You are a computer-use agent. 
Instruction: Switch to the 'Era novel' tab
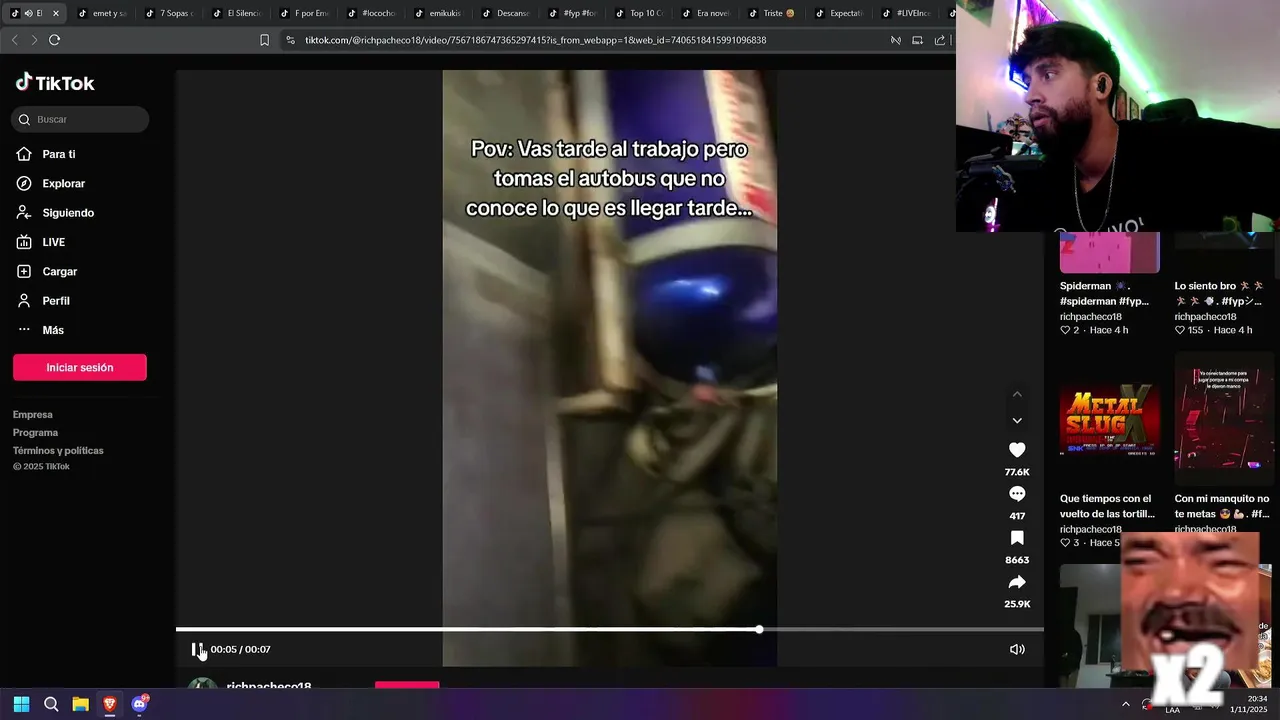[x=708, y=13]
